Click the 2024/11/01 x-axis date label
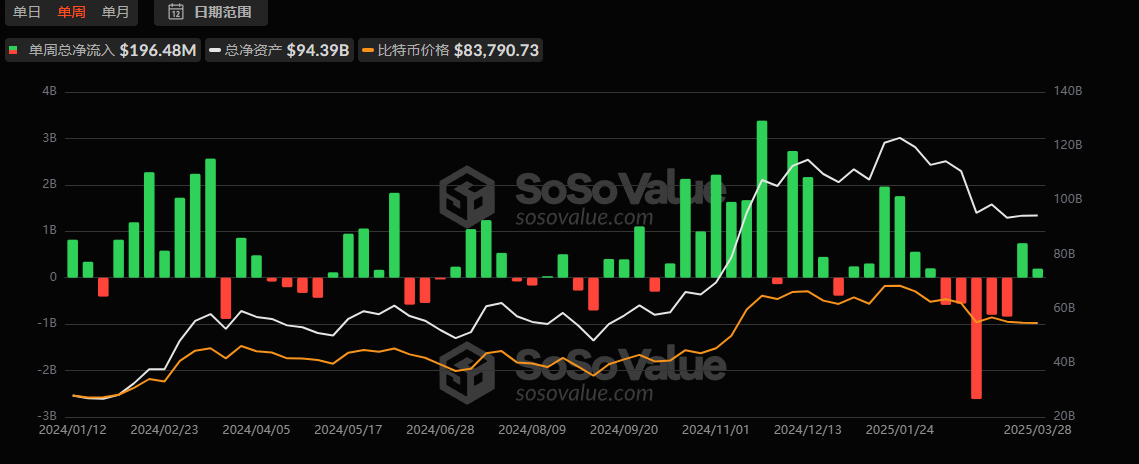The width and height of the screenshot is (1139, 464). pos(716,429)
